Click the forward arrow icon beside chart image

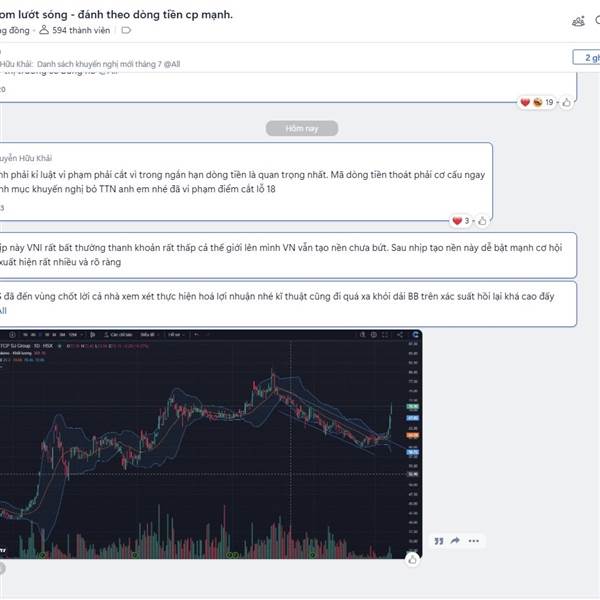pos(455,541)
